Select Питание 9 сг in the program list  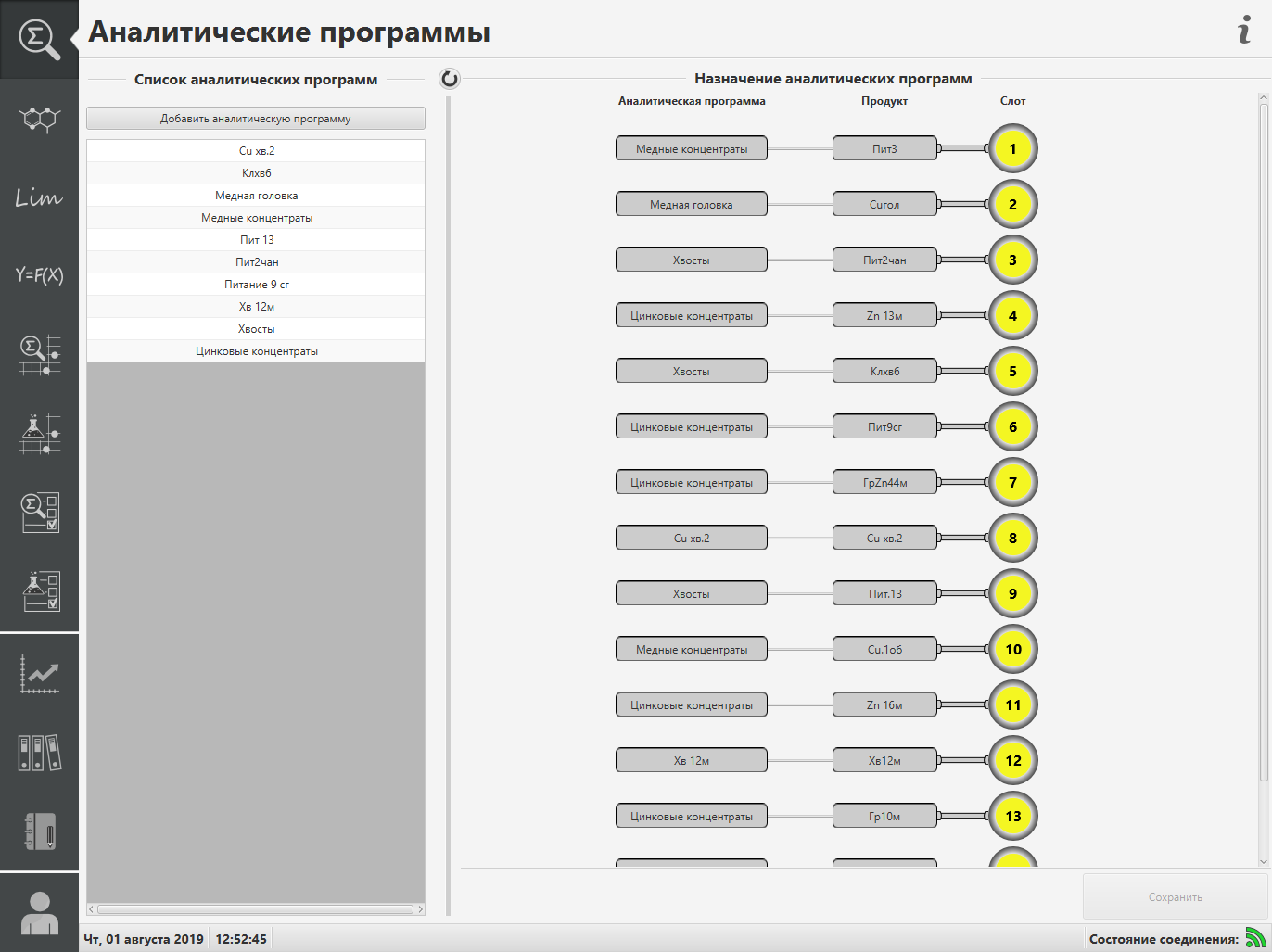point(256,285)
